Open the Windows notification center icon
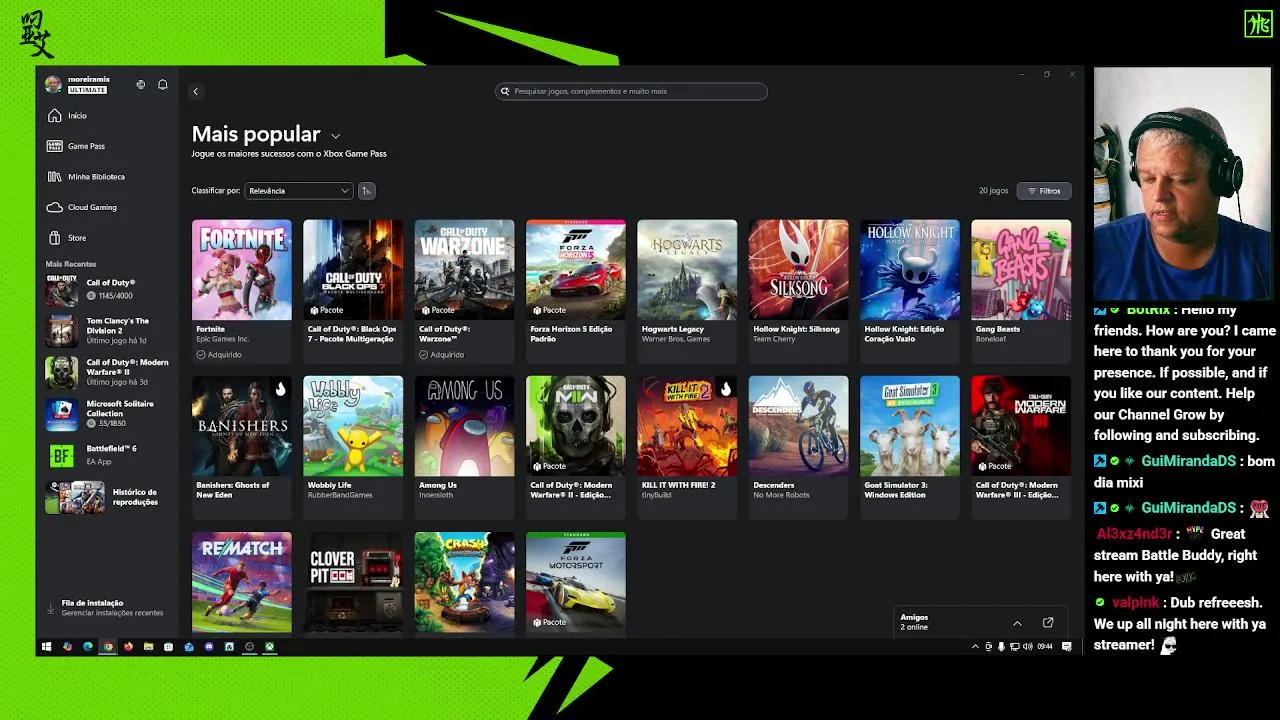1280x720 pixels. coord(1067,647)
